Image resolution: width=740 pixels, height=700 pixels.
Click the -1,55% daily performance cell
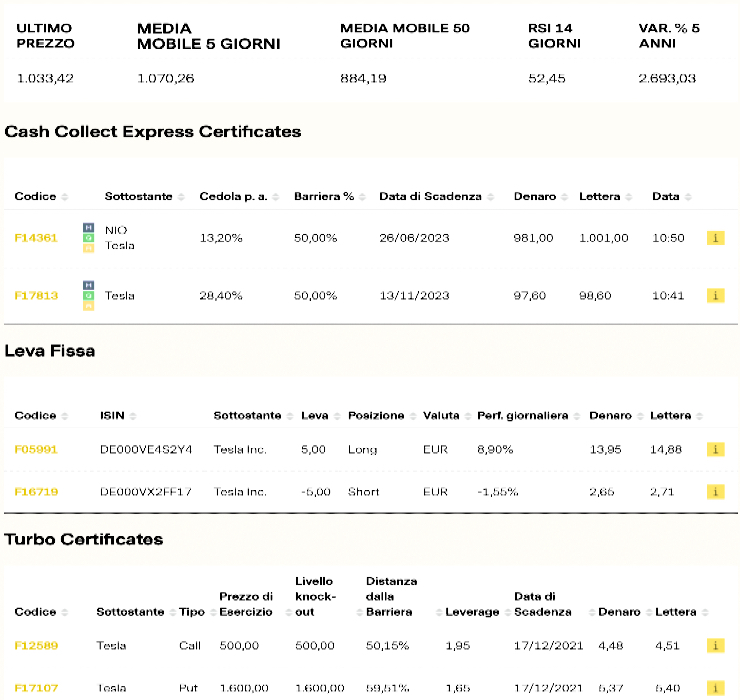(498, 492)
